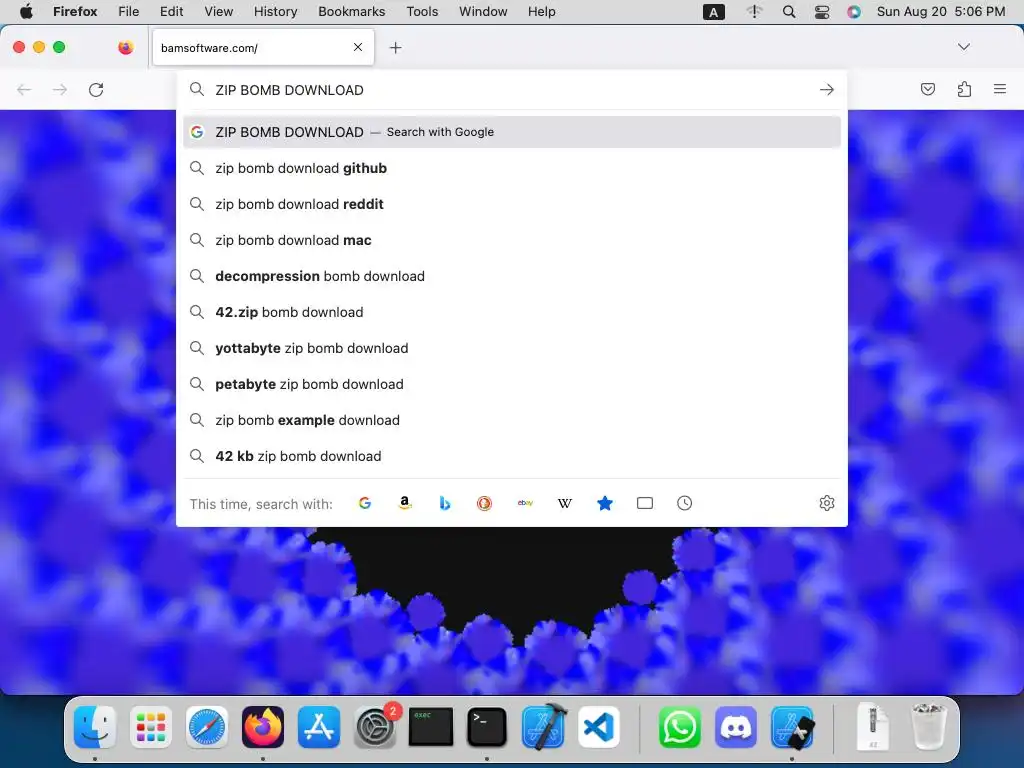Search with Google one-off engine icon
Image resolution: width=1024 pixels, height=768 pixels.
pyautogui.click(x=365, y=503)
